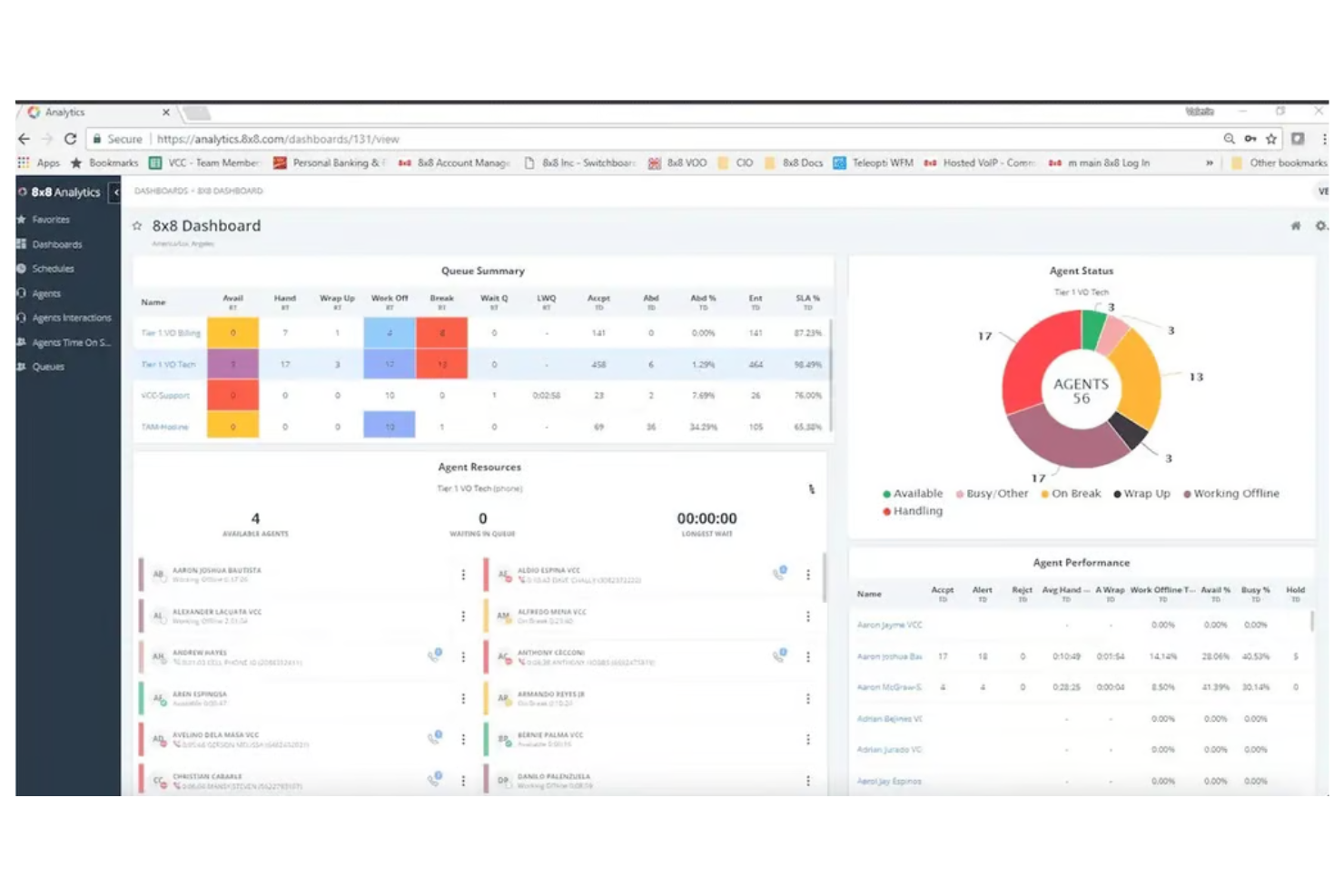Image resolution: width=1344 pixels, height=896 pixels.
Task: Toggle the Handling legend item
Action: point(913,511)
